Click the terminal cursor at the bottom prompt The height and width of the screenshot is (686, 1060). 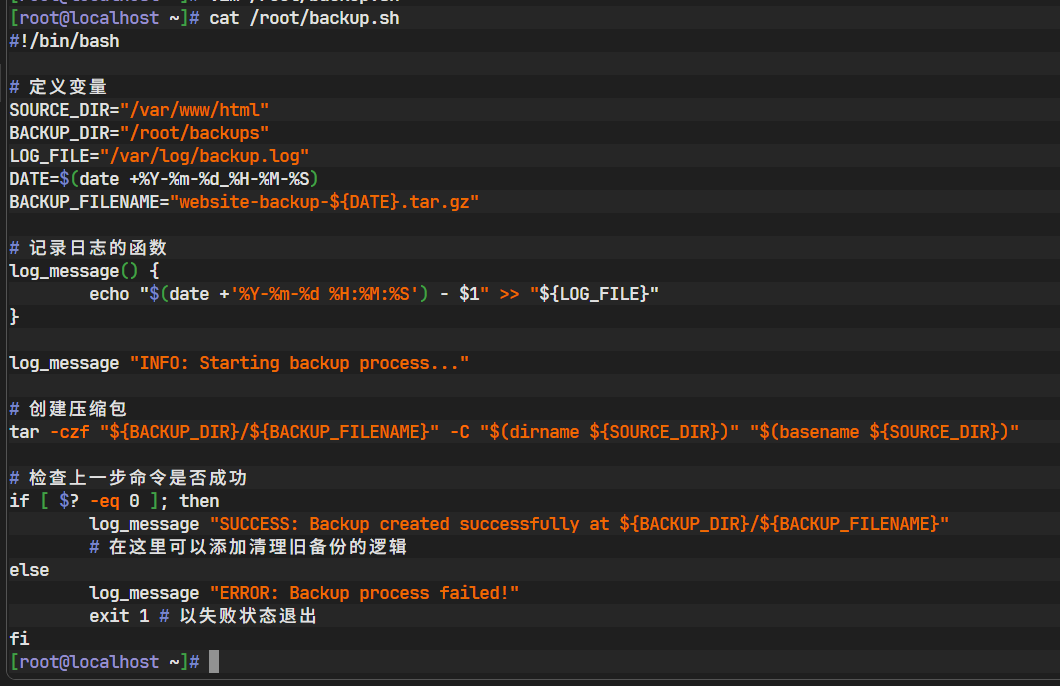click(x=212, y=661)
